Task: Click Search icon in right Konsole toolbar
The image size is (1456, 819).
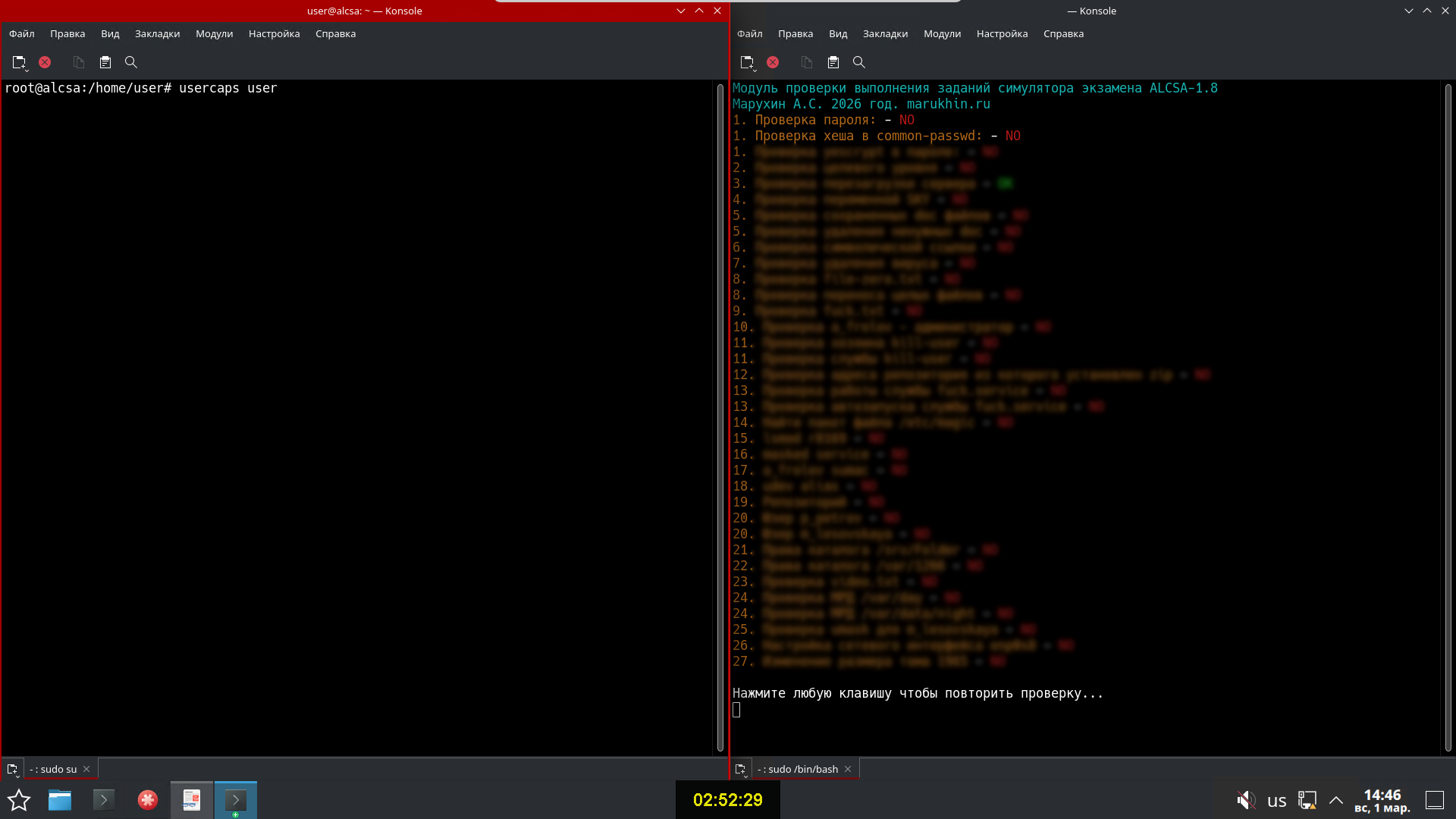Action: click(x=859, y=62)
